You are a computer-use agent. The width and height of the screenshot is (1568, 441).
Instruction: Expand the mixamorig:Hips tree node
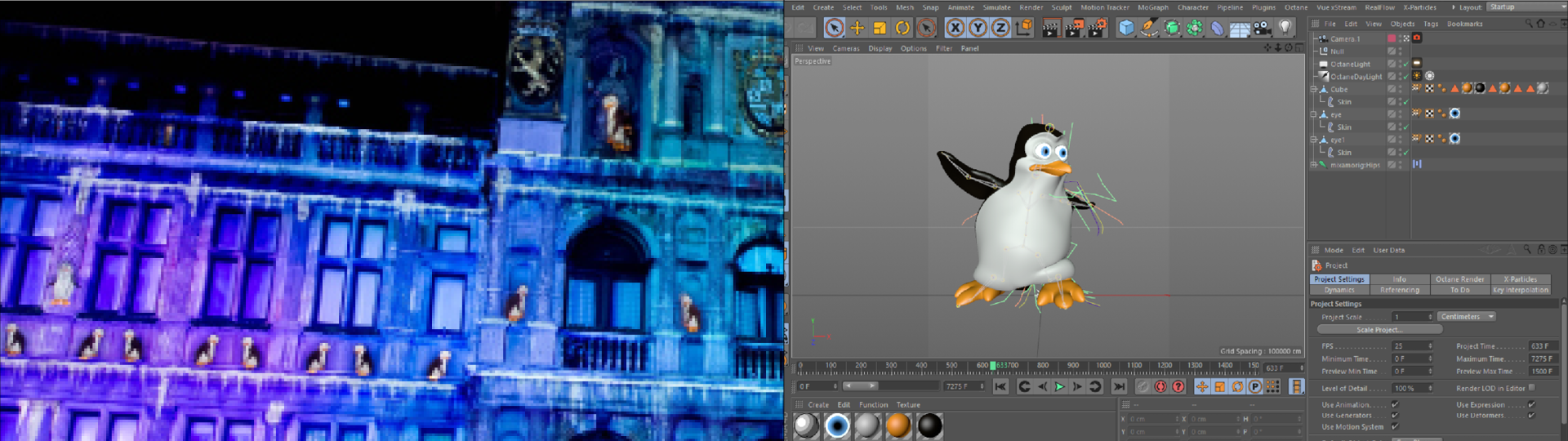[1314, 165]
